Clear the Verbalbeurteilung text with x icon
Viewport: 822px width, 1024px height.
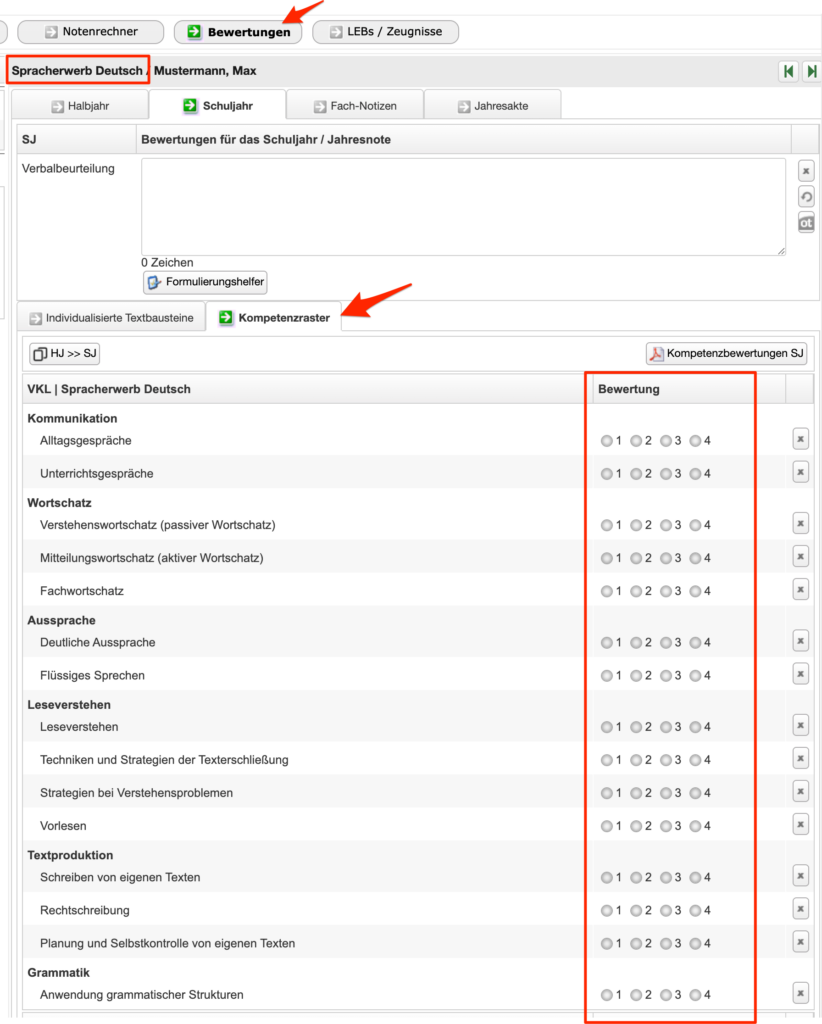coord(806,171)
